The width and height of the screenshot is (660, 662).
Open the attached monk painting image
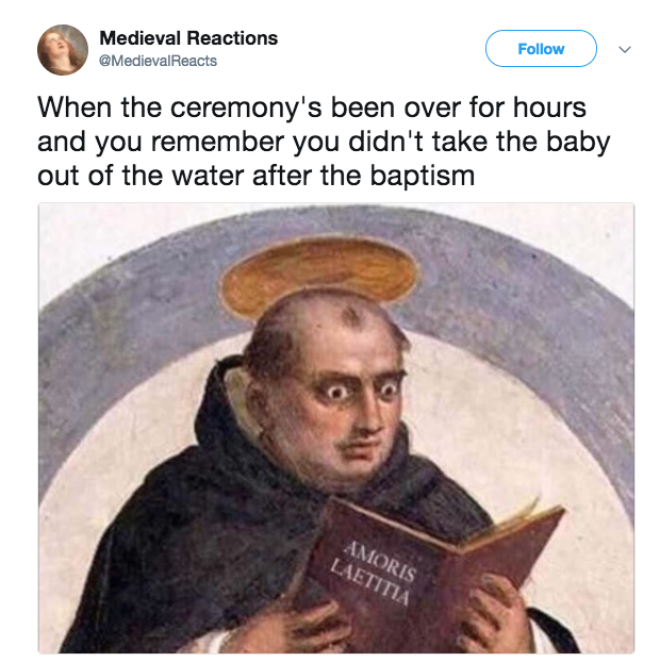[336, 428]
